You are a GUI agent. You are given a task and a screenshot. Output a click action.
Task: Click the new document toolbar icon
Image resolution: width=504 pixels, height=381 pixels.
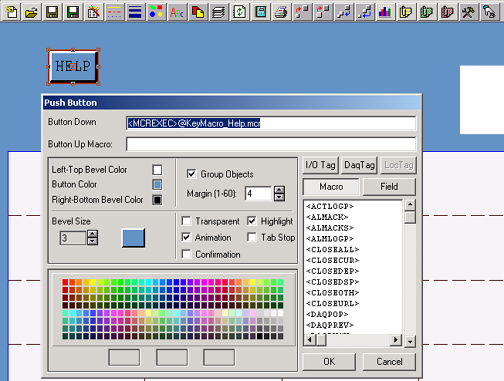11,12
